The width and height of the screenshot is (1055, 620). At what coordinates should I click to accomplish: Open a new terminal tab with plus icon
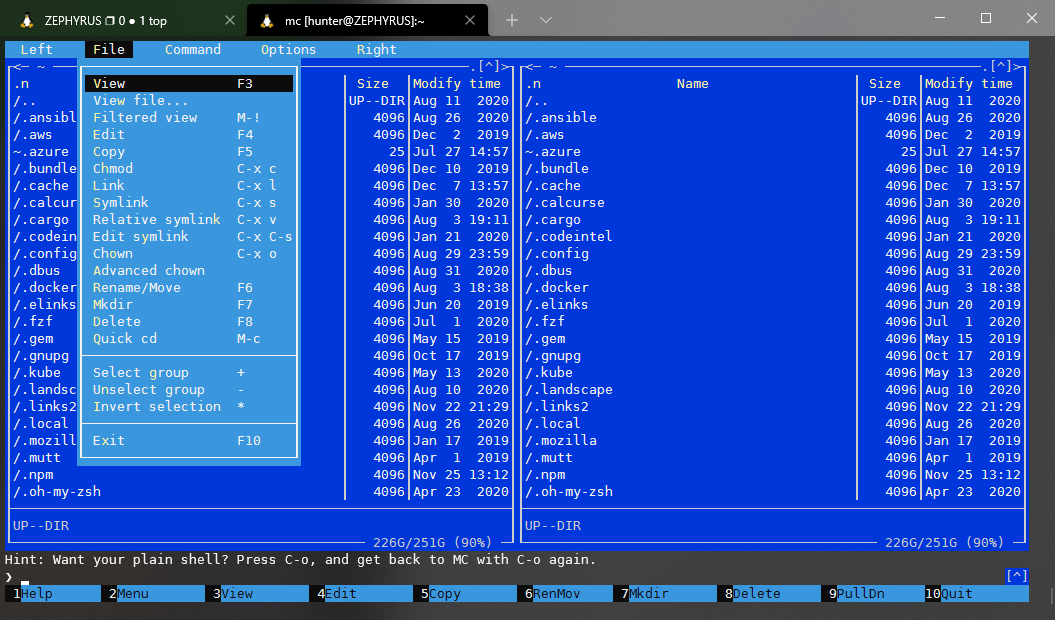pyautogui.click(x=511, y=19)
